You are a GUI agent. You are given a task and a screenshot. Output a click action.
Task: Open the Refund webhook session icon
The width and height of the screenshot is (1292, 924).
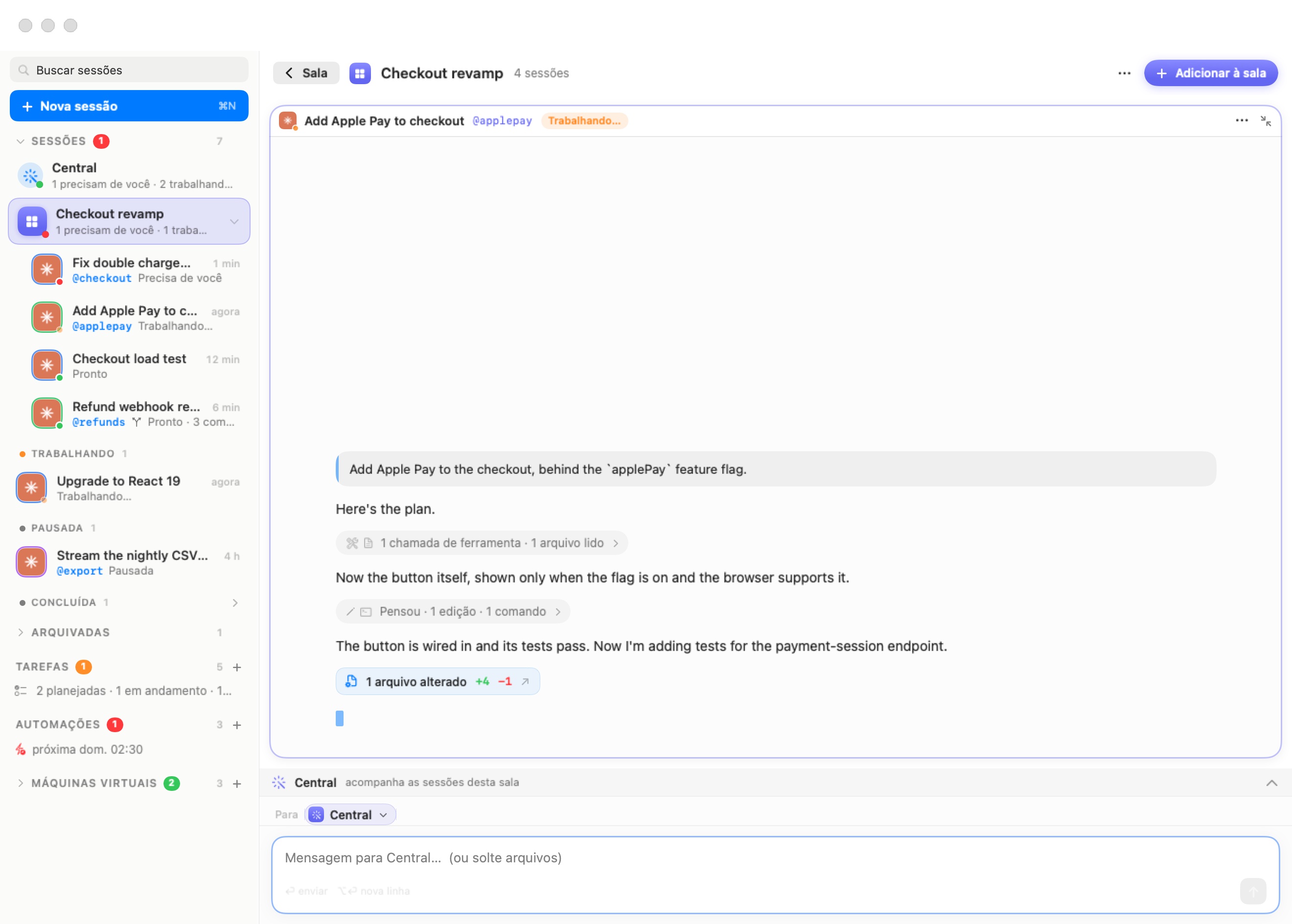(47, 414)
